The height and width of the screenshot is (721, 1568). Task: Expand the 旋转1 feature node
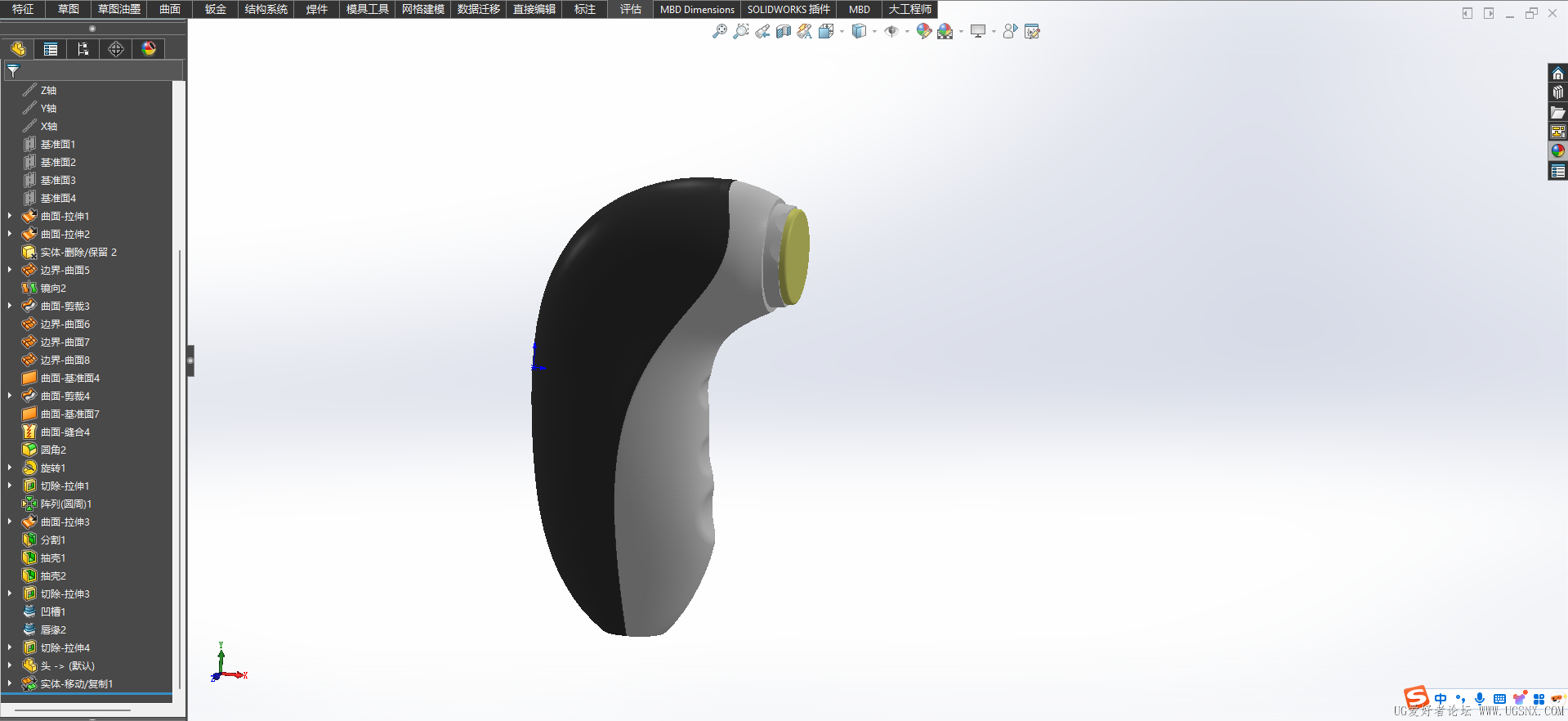point(10,468)
